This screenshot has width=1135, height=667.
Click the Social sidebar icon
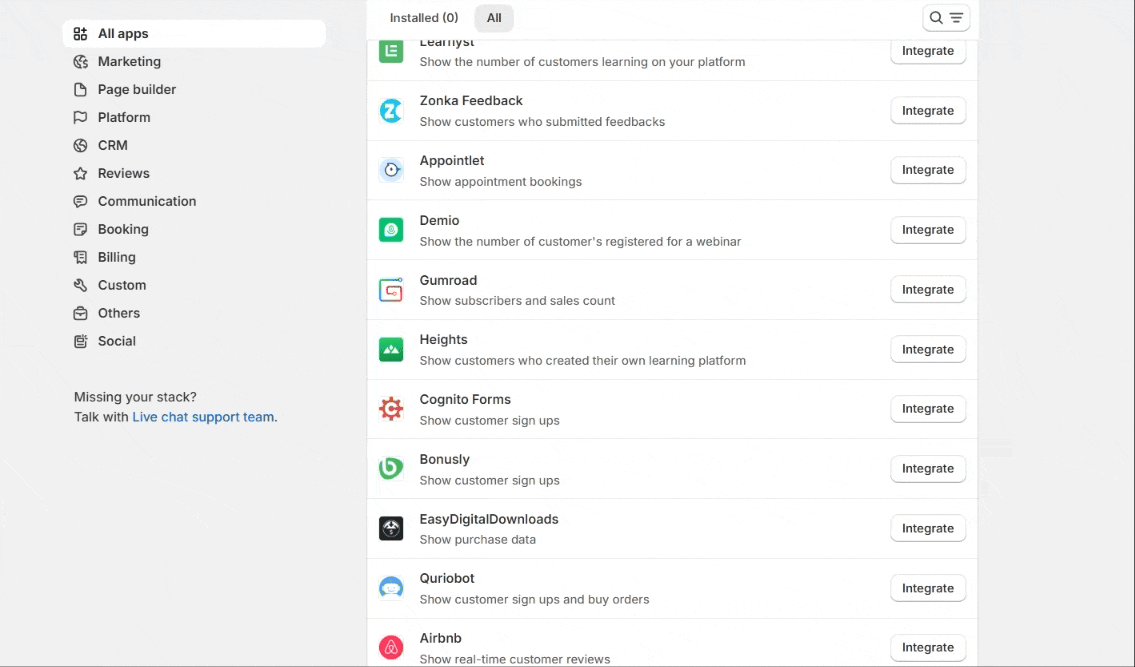80,341
